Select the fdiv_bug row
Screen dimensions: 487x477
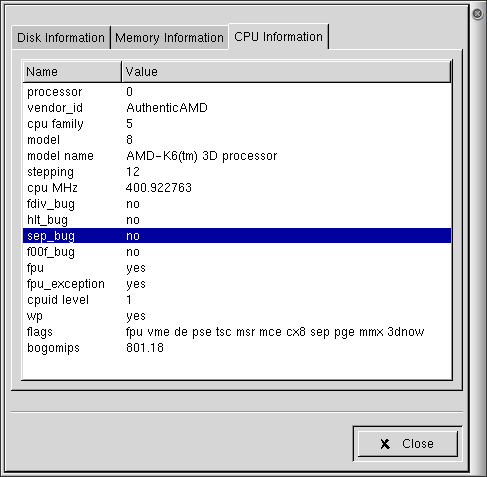tap(237, 204)
